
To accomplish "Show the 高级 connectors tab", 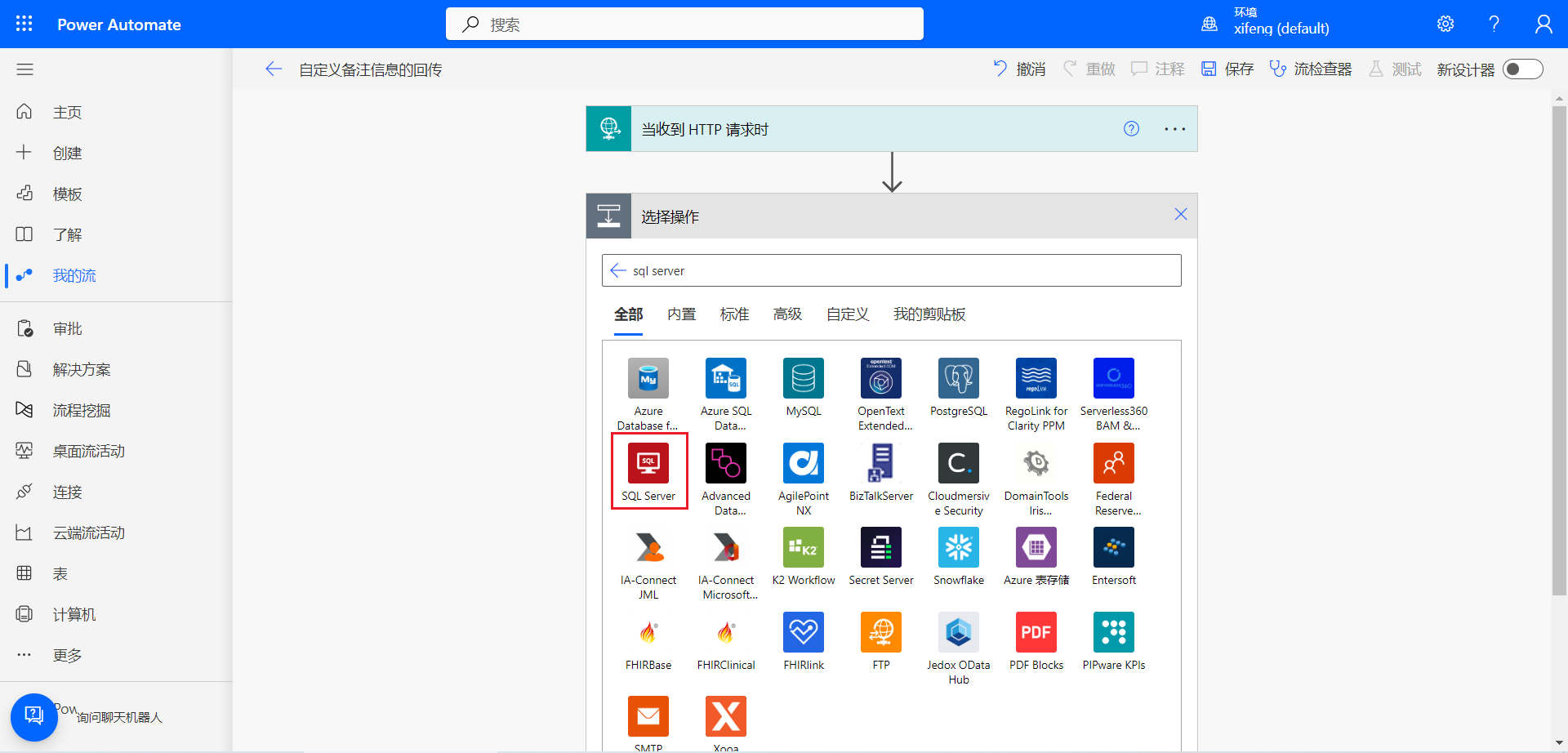I will coord(788,314).
